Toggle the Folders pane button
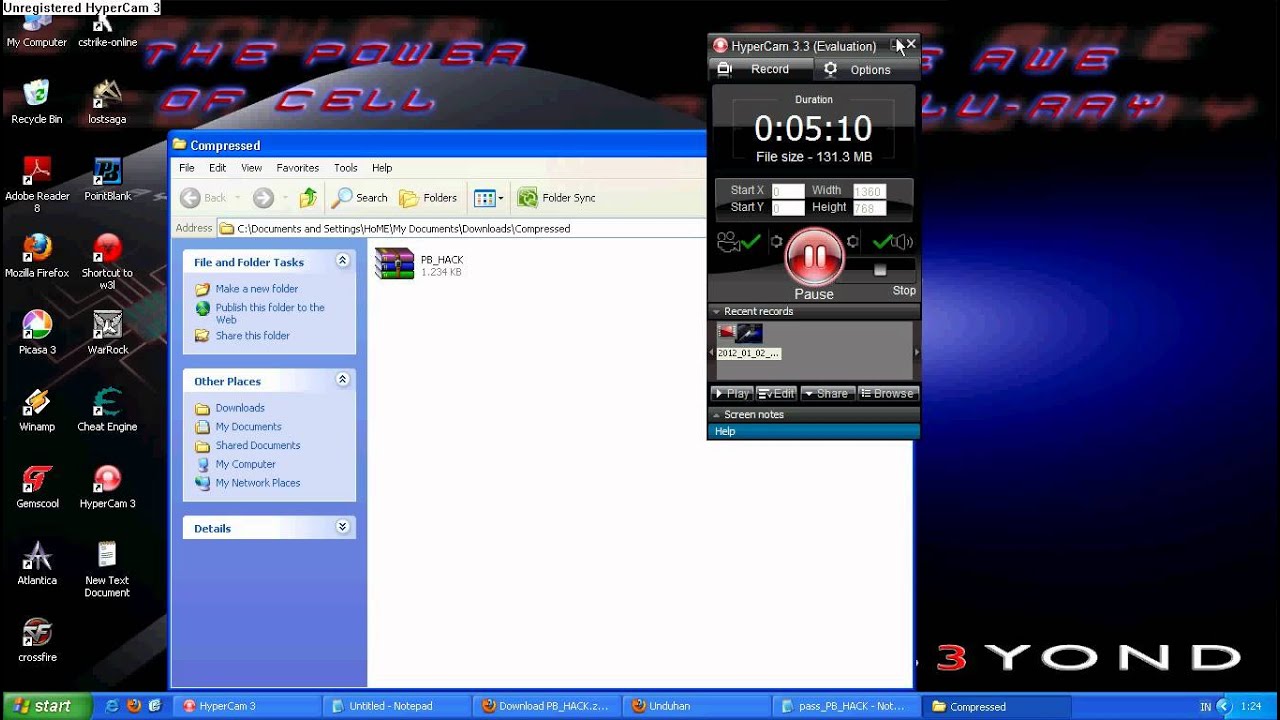 tap(428, 198)
